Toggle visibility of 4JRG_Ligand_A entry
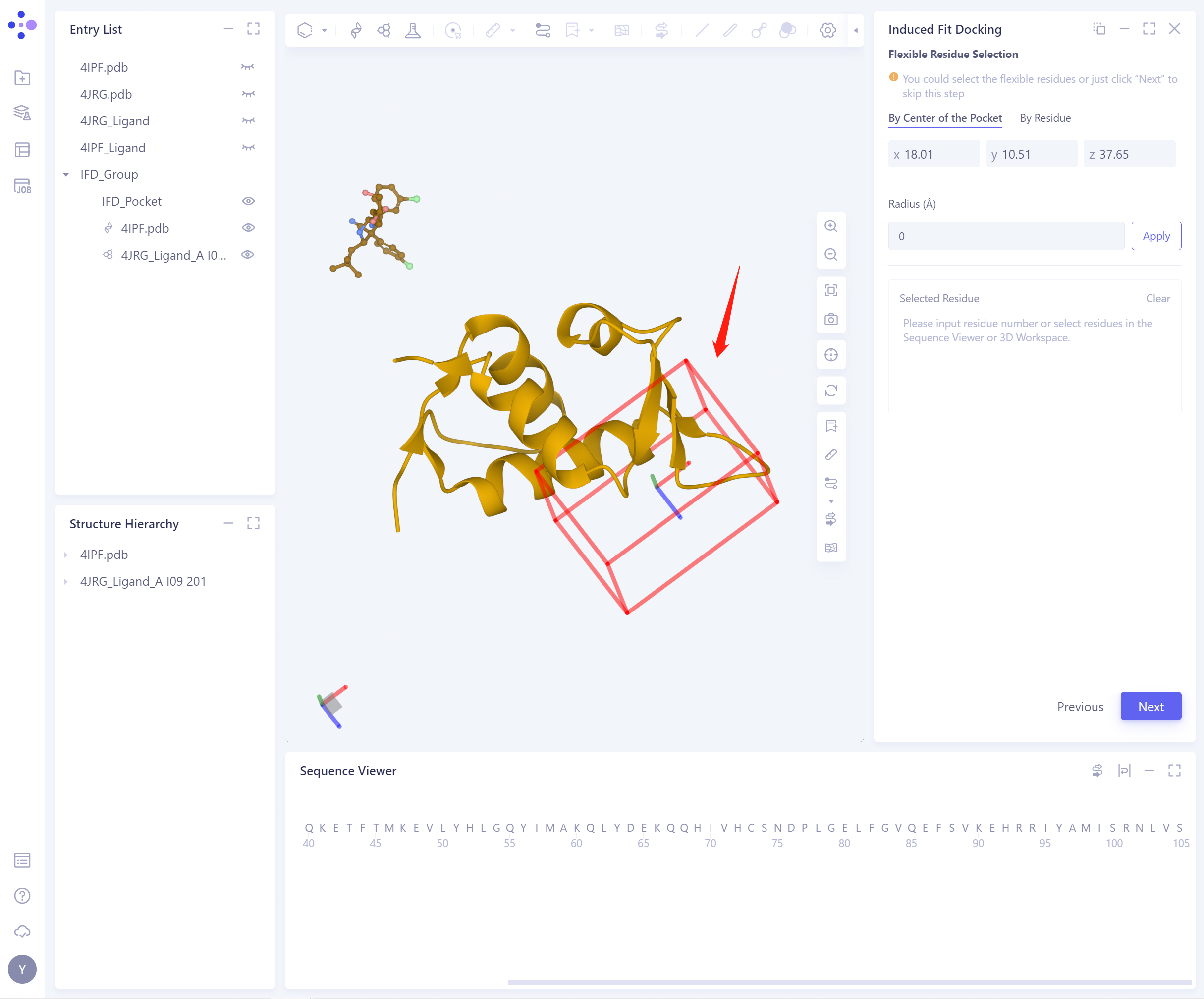The height and width of the screenshot is (999, 1204). 248,255
